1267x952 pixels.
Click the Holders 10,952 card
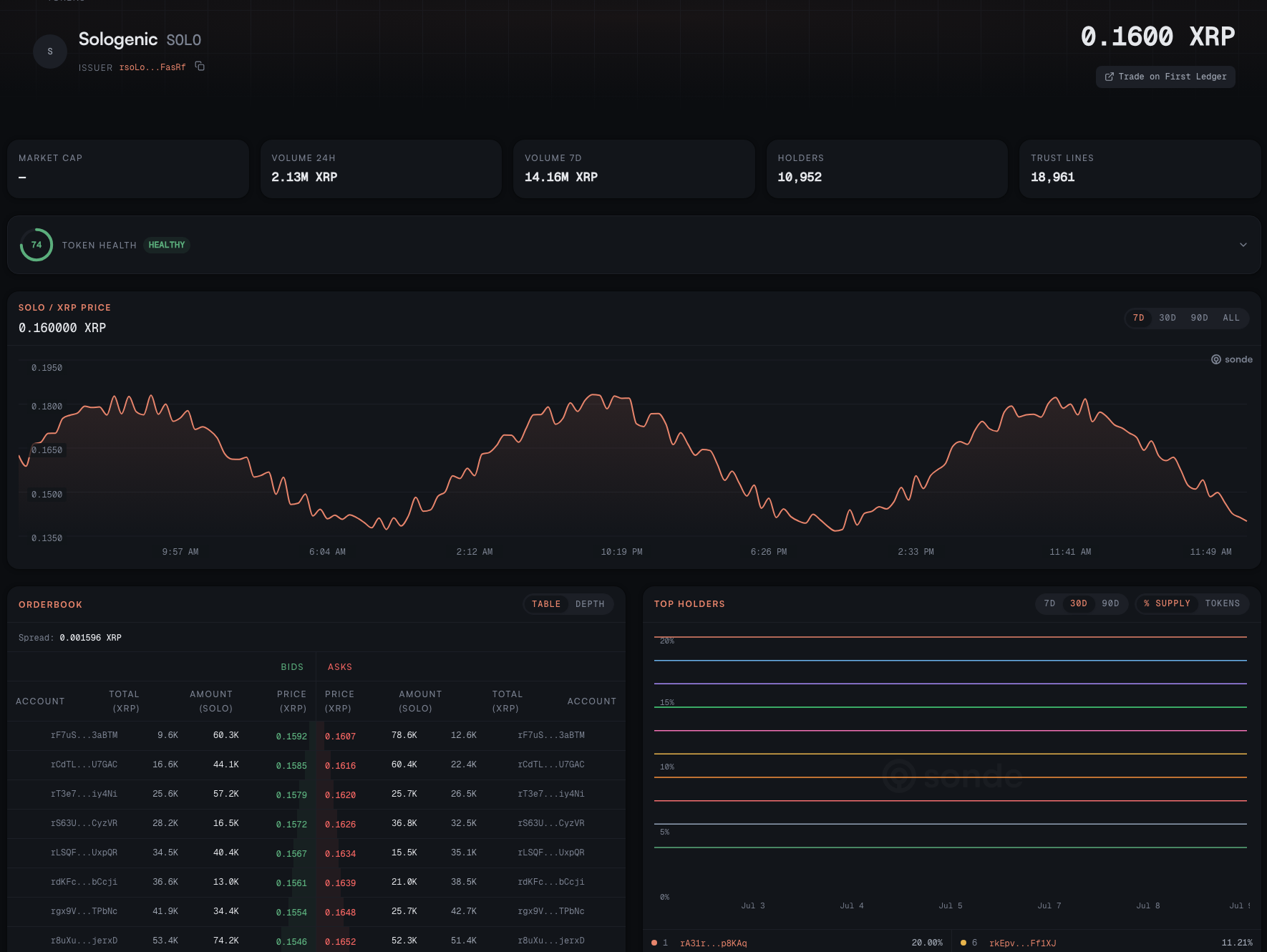[x=887, y=169]
